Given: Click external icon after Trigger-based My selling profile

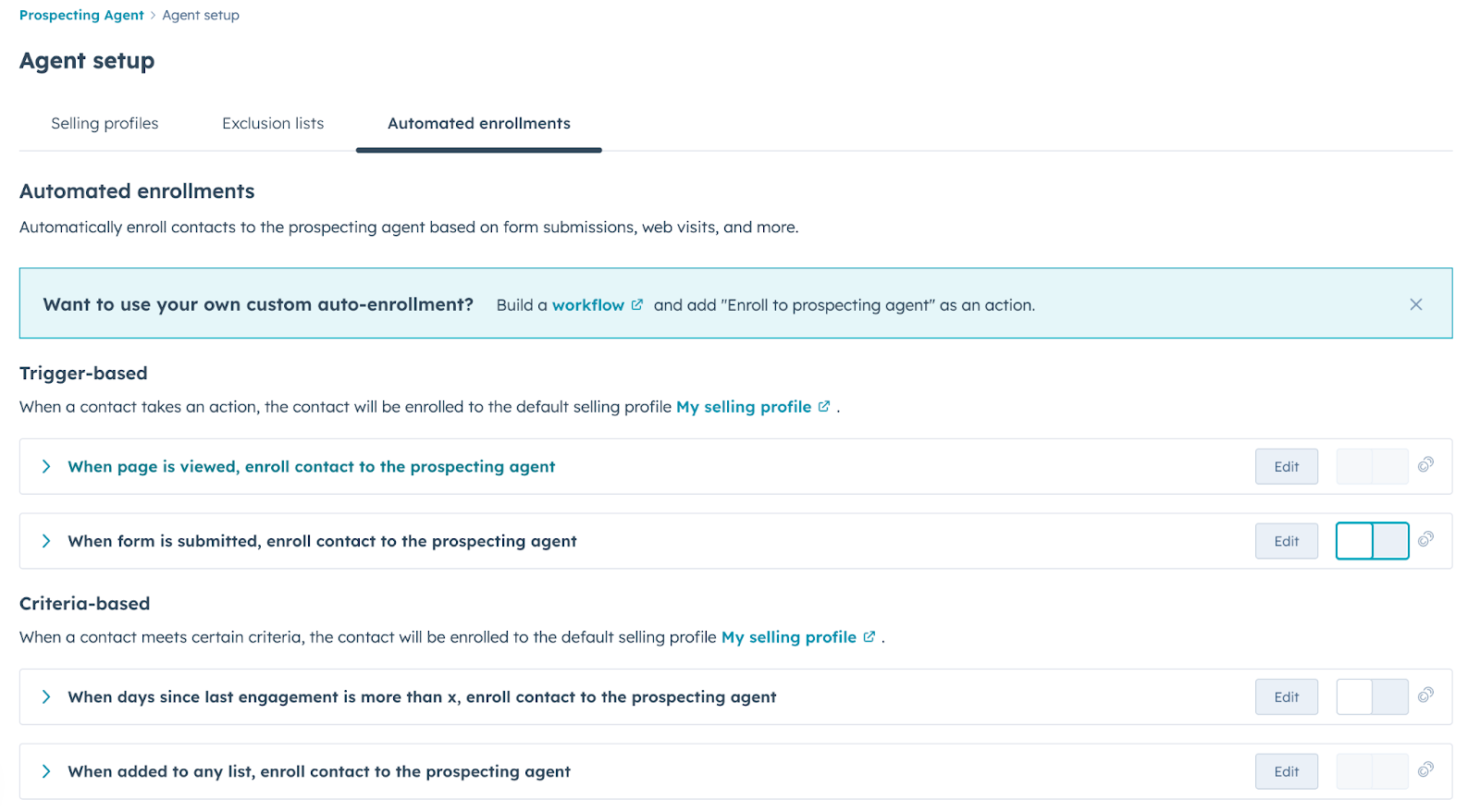Looking at the screenshot, I should coord(823,406).
